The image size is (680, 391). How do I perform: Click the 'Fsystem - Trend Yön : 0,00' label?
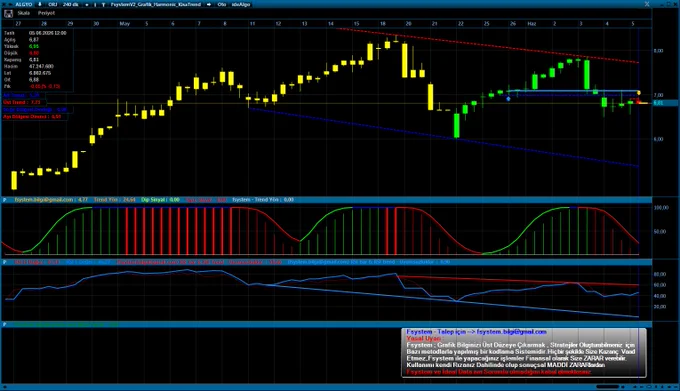tap(263, 200)
